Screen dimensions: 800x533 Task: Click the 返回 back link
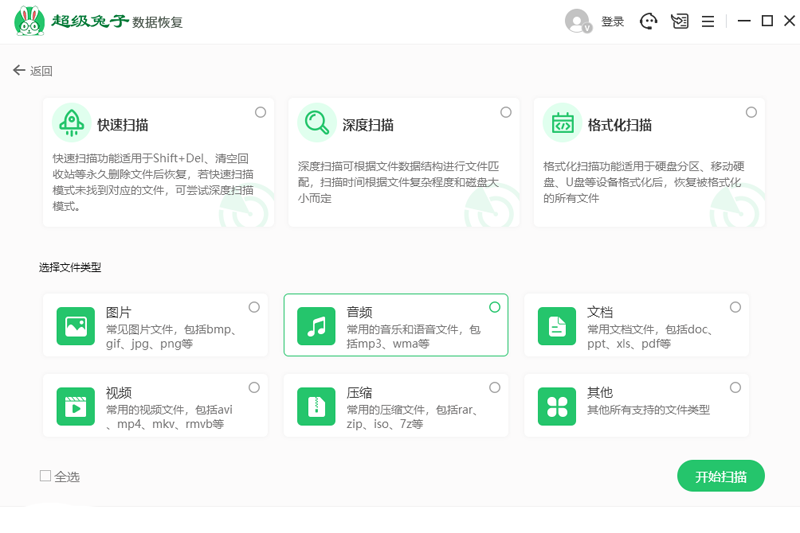click(x=41, y=71)
